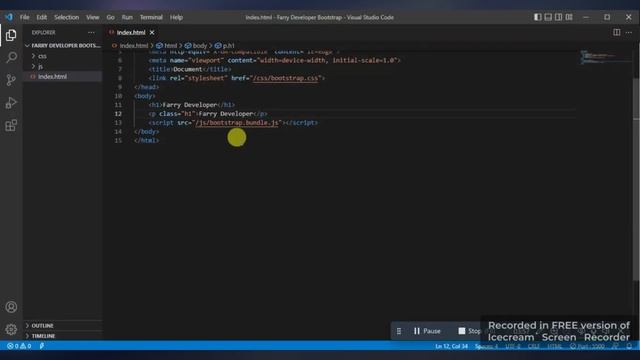This screenshot has height=360, width=640.
Task: Click the closing html tag on line 15
Action: click(x=147, y=140)
